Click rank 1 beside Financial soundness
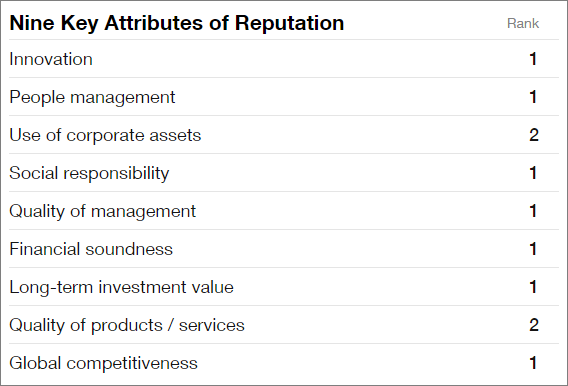This screenshot has width=568, height=386. [x=533, y=249]
